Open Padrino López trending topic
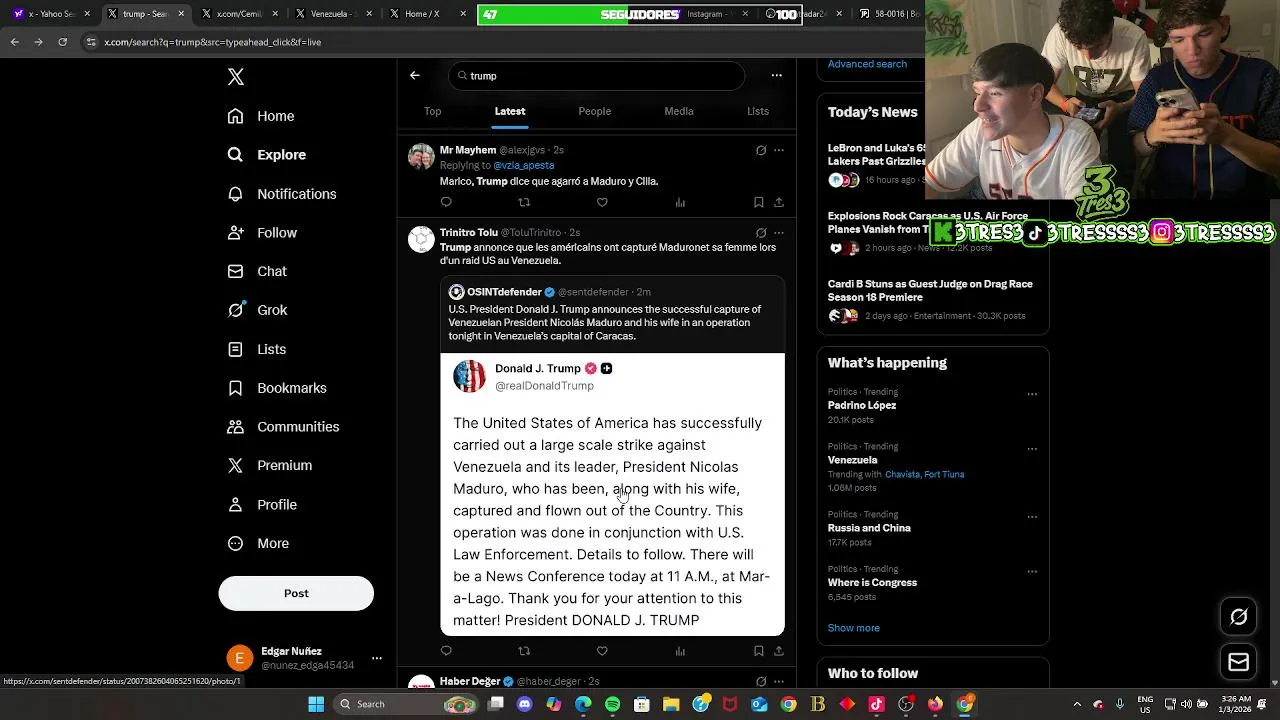The image size is (1280, 720). click(x=862, y=405)
